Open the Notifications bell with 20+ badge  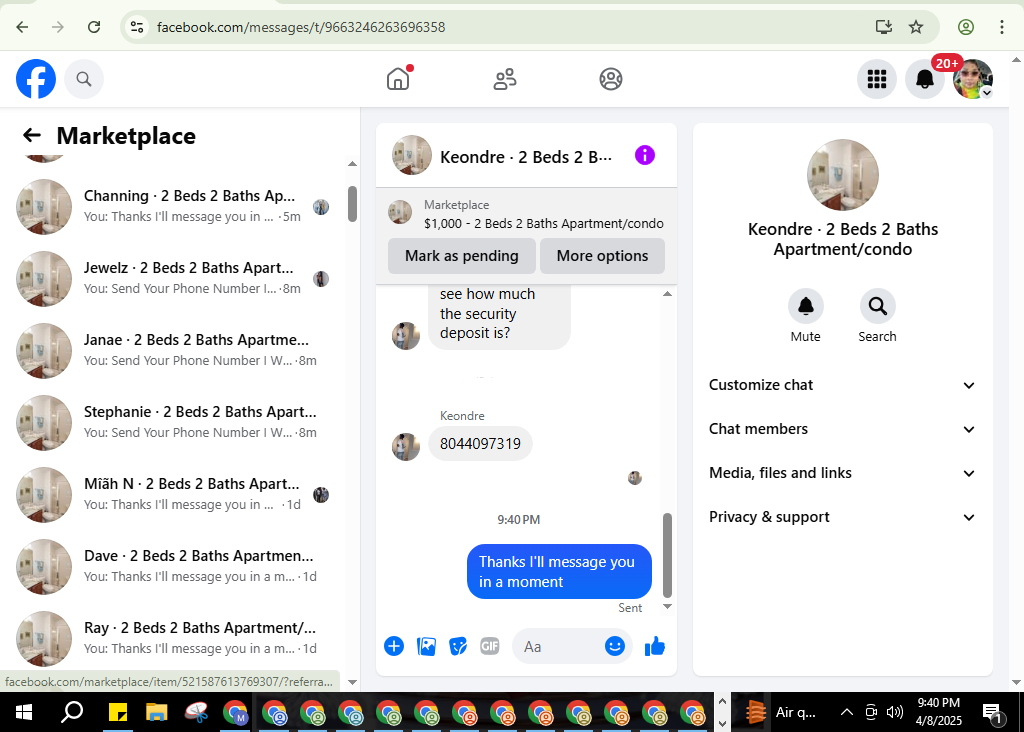pyautogui.click(x=925, y=79)
